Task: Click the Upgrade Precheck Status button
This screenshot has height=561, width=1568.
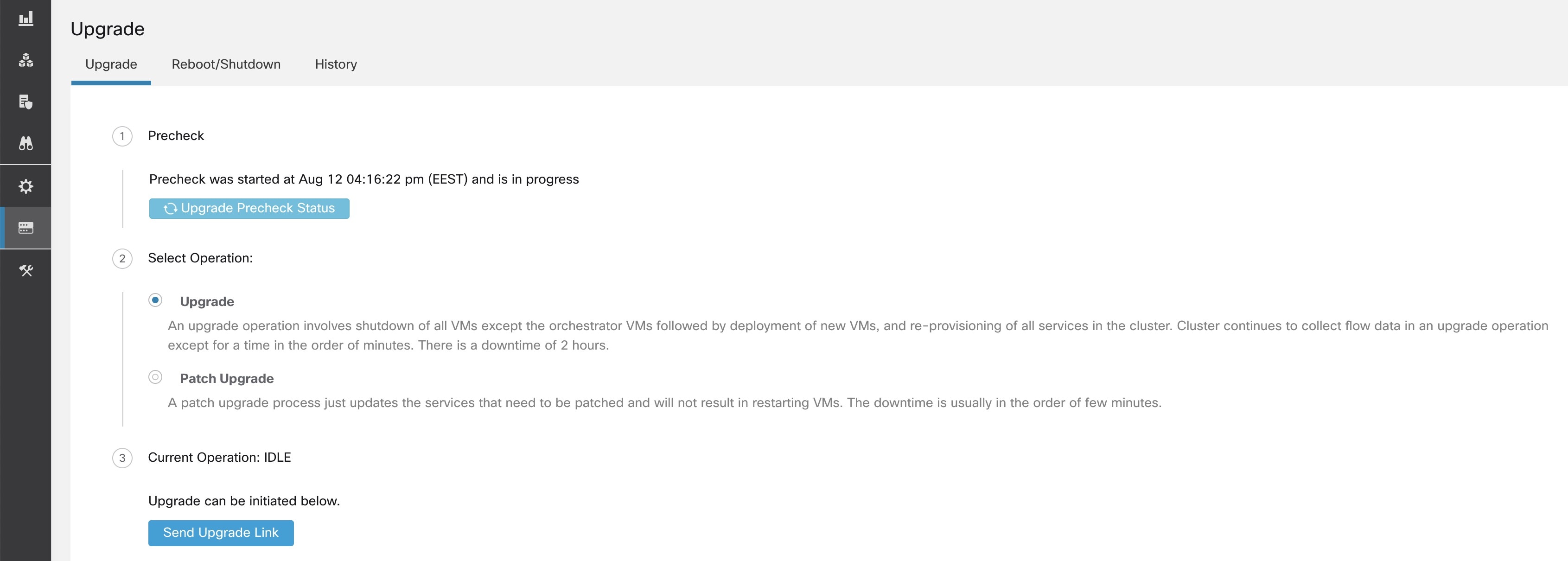Action: click(249, 208)
